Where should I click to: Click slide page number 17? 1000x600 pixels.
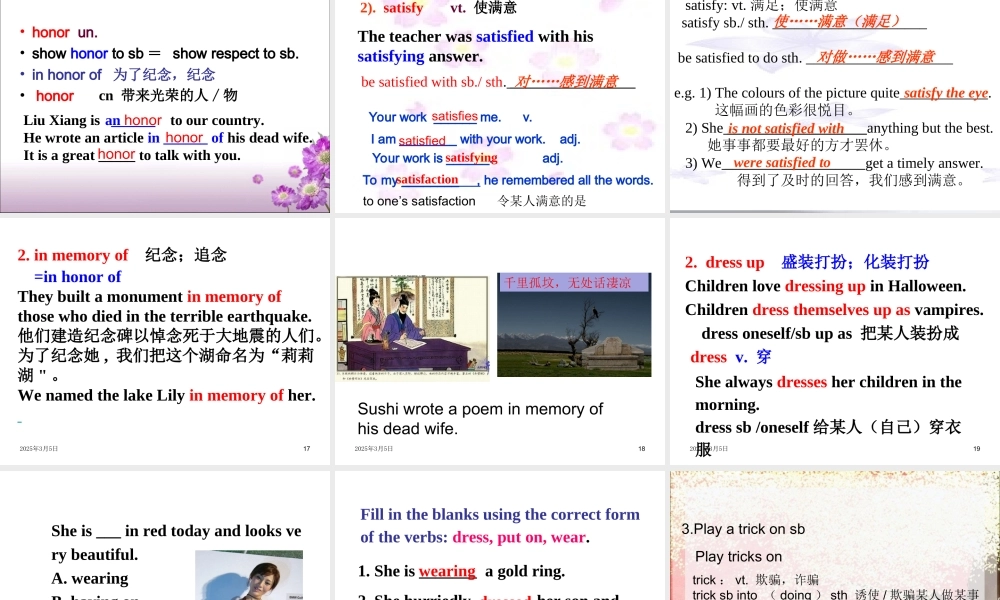point(307,449)
